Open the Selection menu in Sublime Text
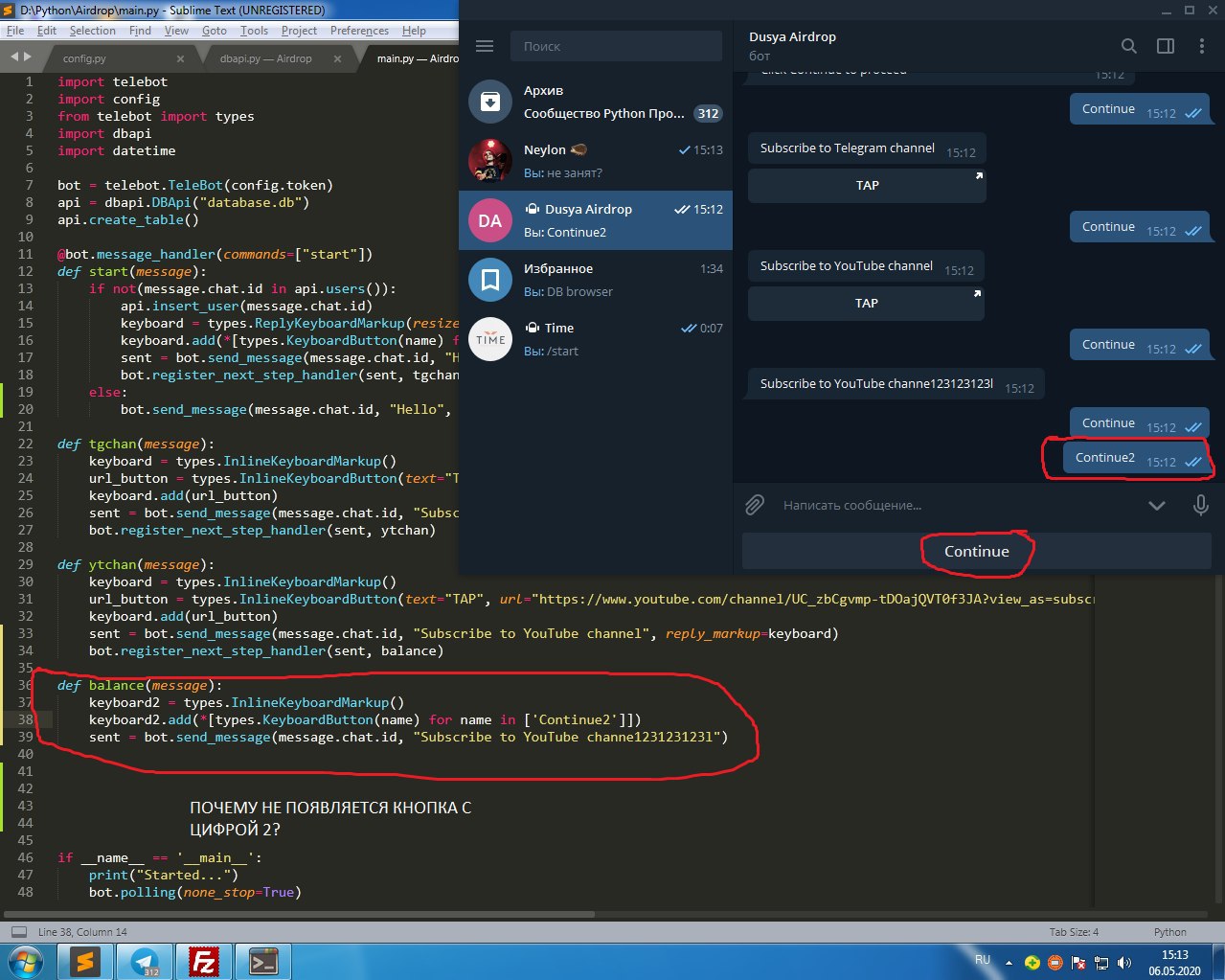This screenshot has width=1225, height=980. [x=92, y=31]
